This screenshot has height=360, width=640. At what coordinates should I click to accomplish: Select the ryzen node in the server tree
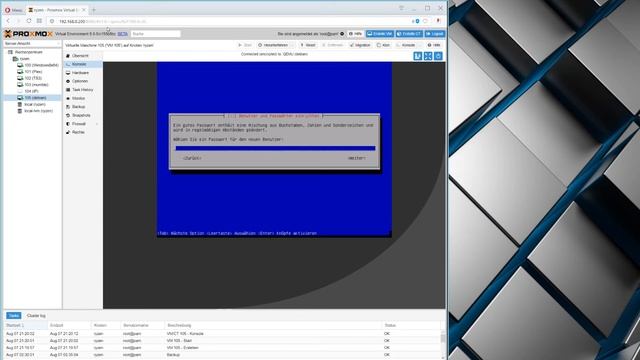(x=24, y=59)
